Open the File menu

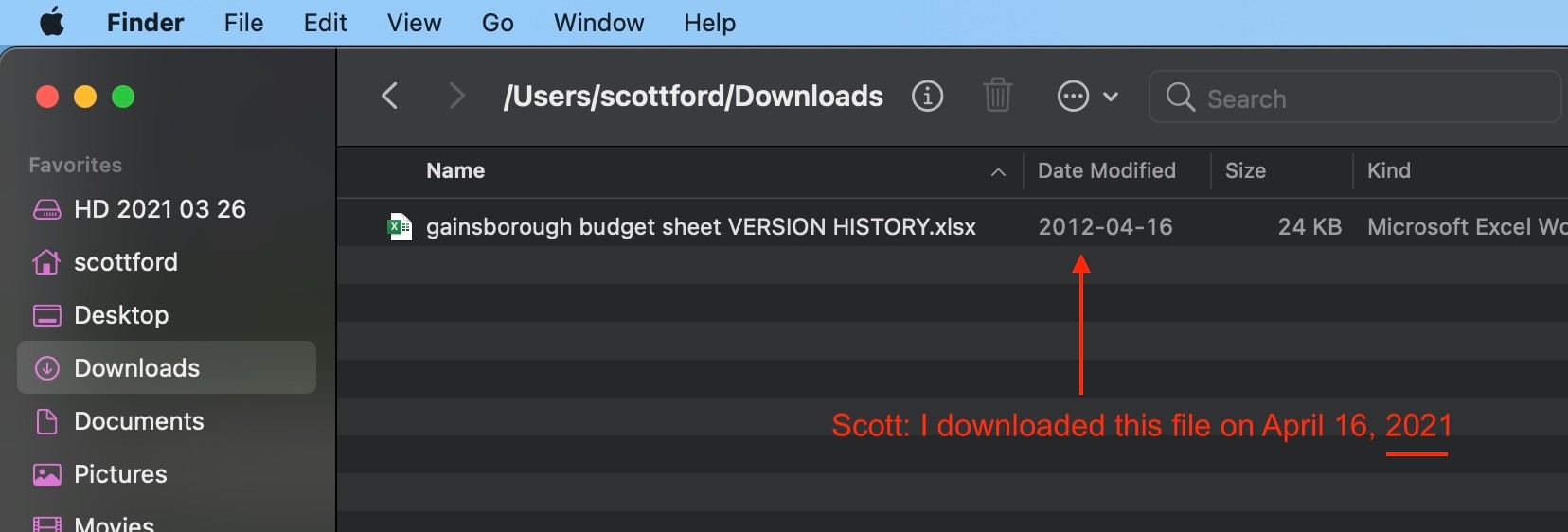pos(243,23)
